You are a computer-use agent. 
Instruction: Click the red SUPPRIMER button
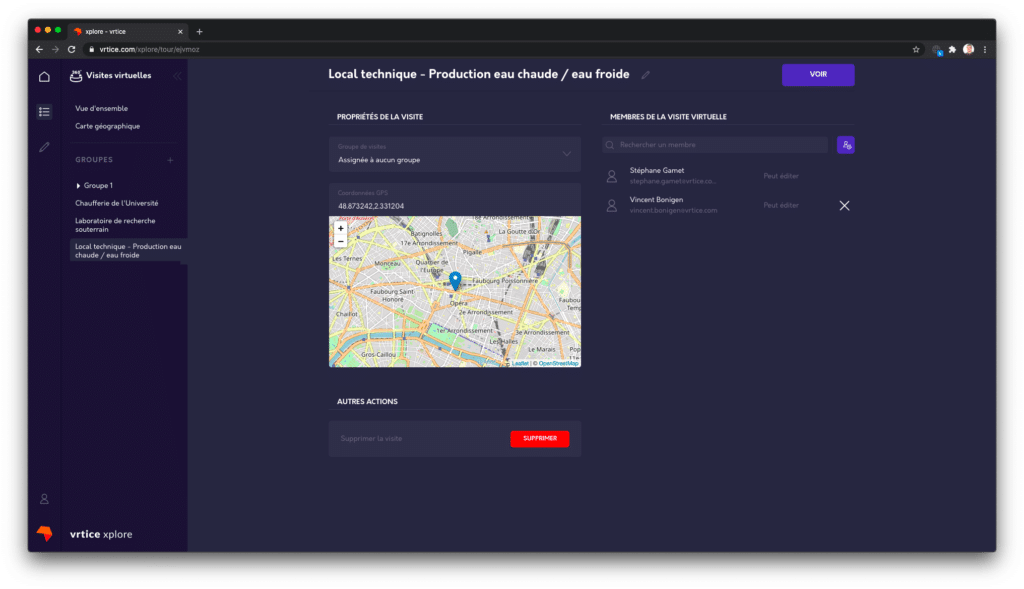[539, 439]
